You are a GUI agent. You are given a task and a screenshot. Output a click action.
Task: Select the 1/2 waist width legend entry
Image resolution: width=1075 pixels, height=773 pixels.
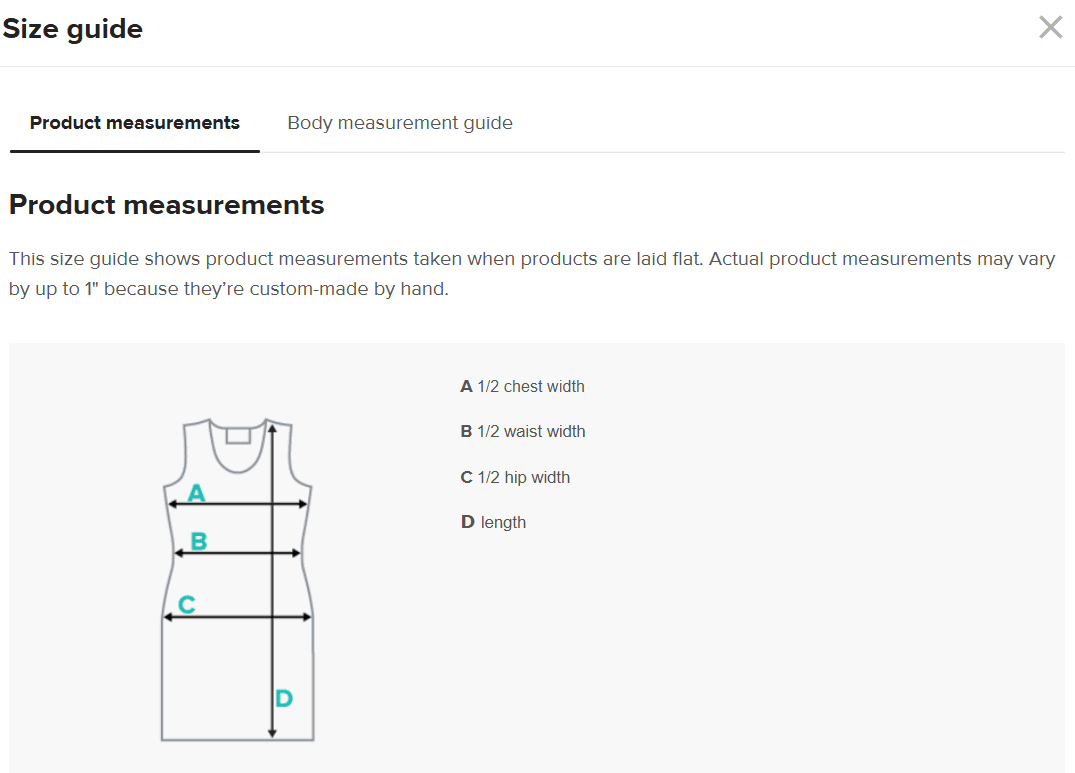point(523,431)
